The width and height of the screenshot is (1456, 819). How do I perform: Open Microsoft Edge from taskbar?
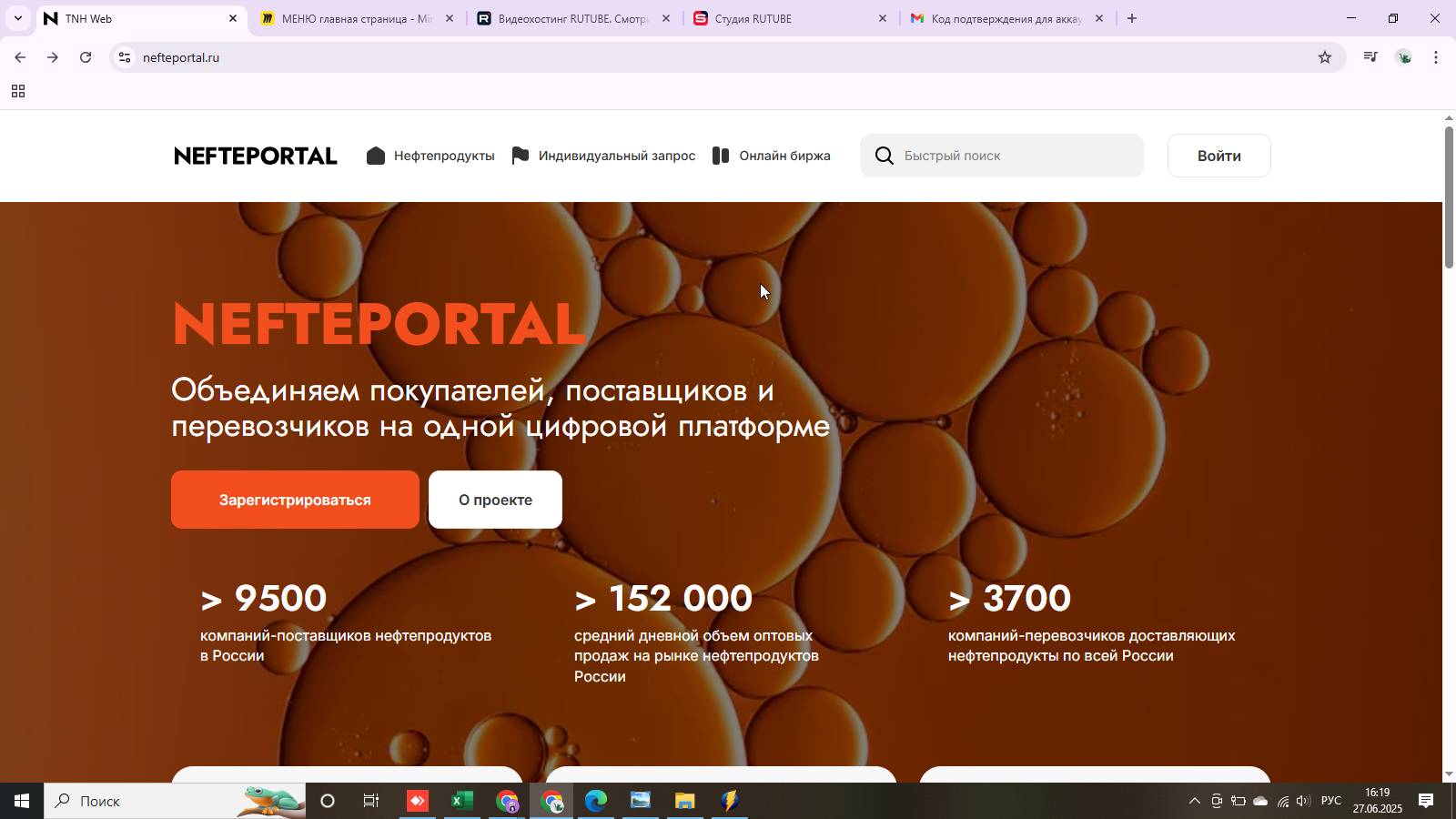pyautogui.click(x=596, y=801)
